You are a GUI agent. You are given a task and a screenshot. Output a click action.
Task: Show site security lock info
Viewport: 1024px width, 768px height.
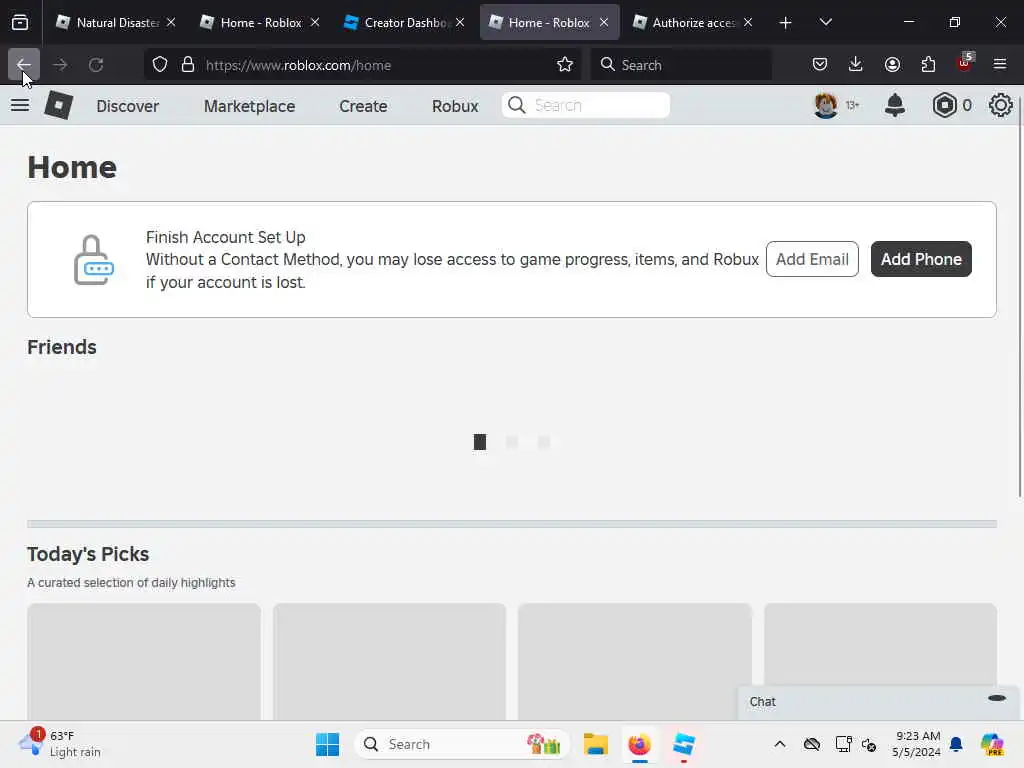pos(188,65)
